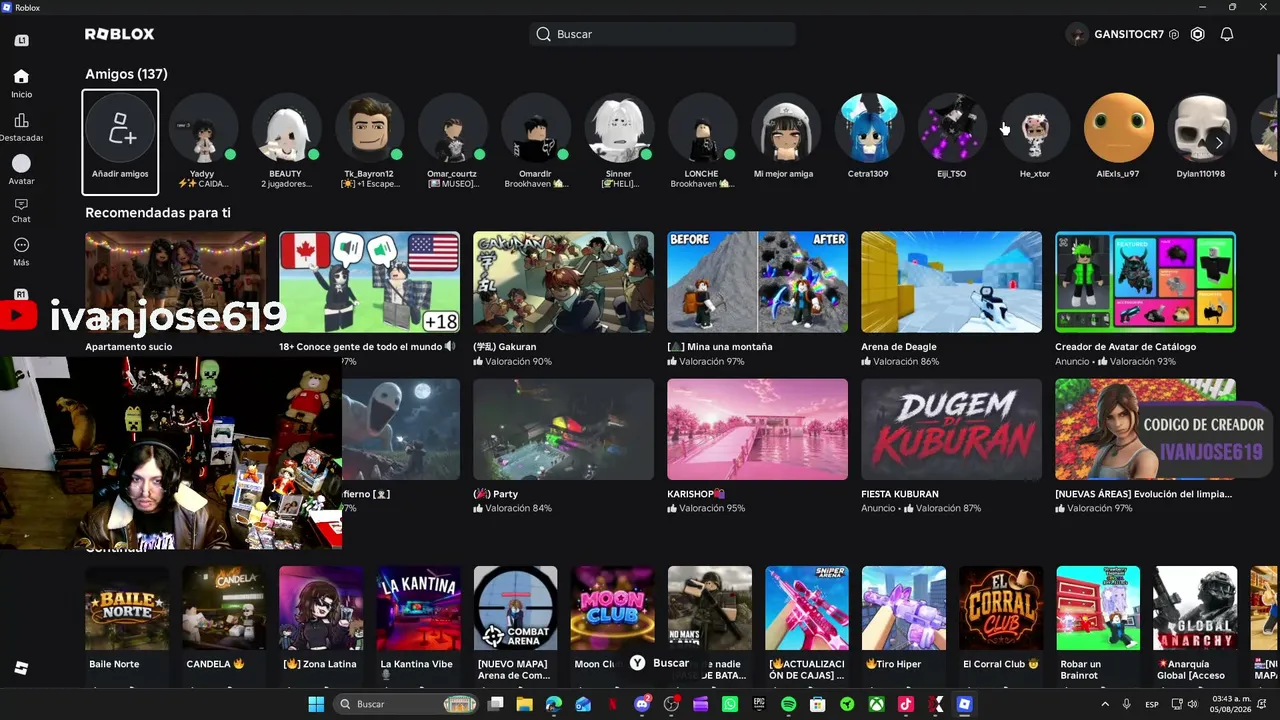Open the Evolución del limpia game
The image size is (1280, 720).
pyautogui.click(x=1145, y=429)
